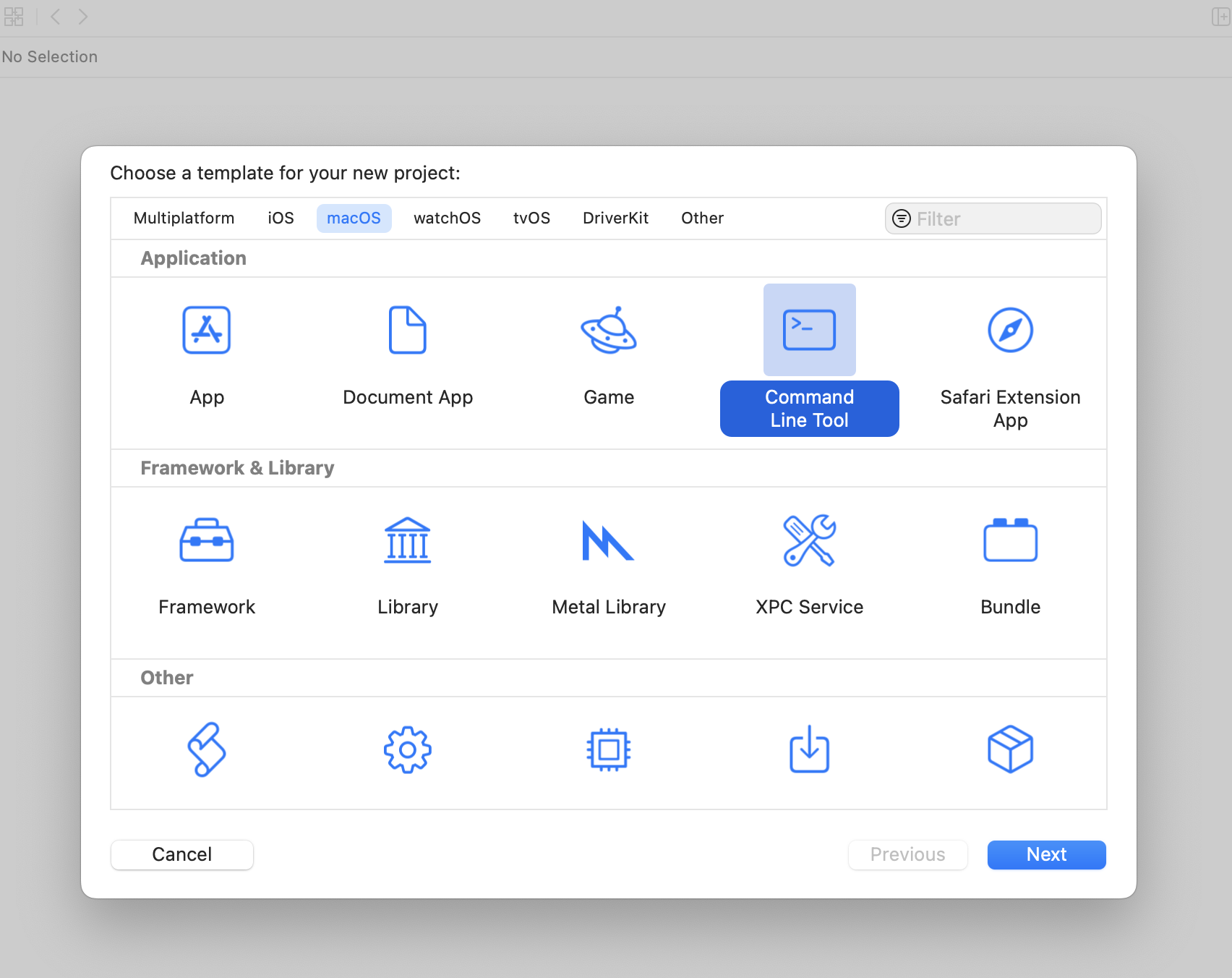Screen dimensions: 1232x978
Task: Add editor with top-right split icon
Action: coord(1221,17)
